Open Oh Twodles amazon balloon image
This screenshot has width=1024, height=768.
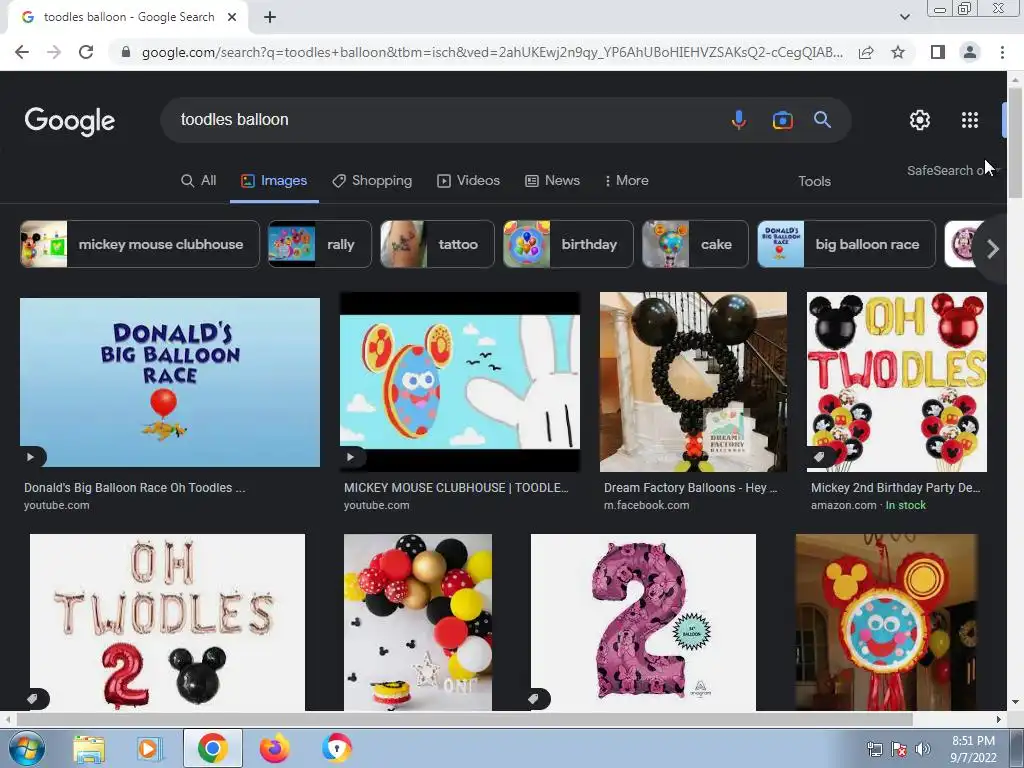[x=897, y=381]
